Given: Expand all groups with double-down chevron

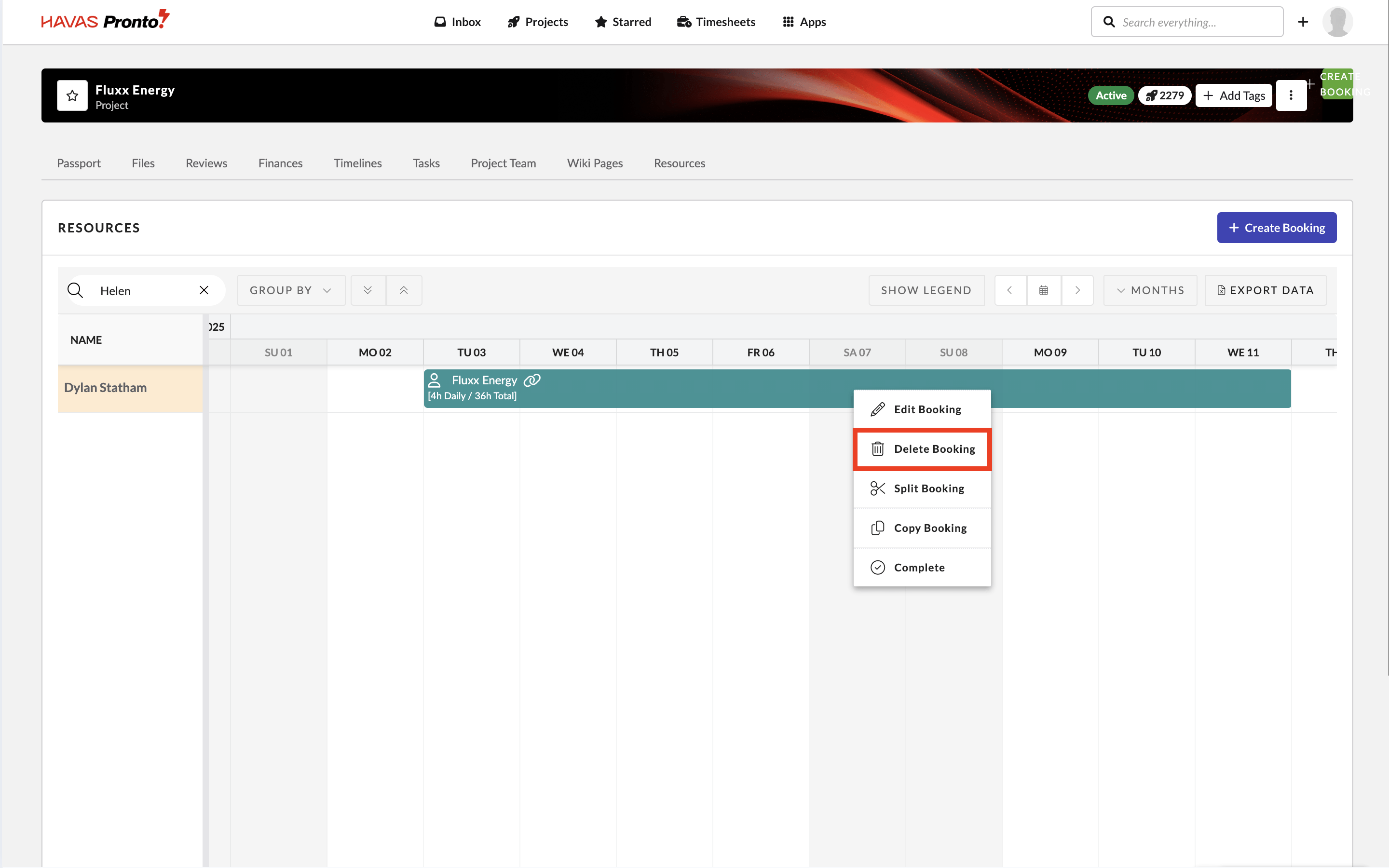Looking at the screenshot, I should click(x=368, y=290).
